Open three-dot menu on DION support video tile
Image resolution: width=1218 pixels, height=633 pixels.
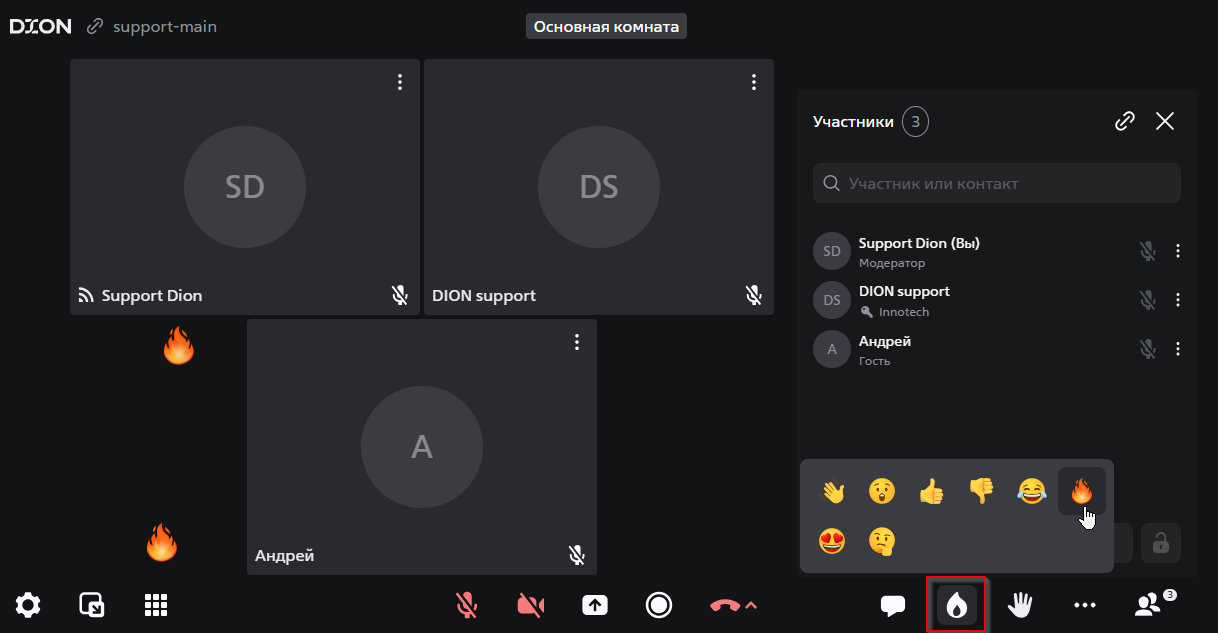(x=754, y=82)
